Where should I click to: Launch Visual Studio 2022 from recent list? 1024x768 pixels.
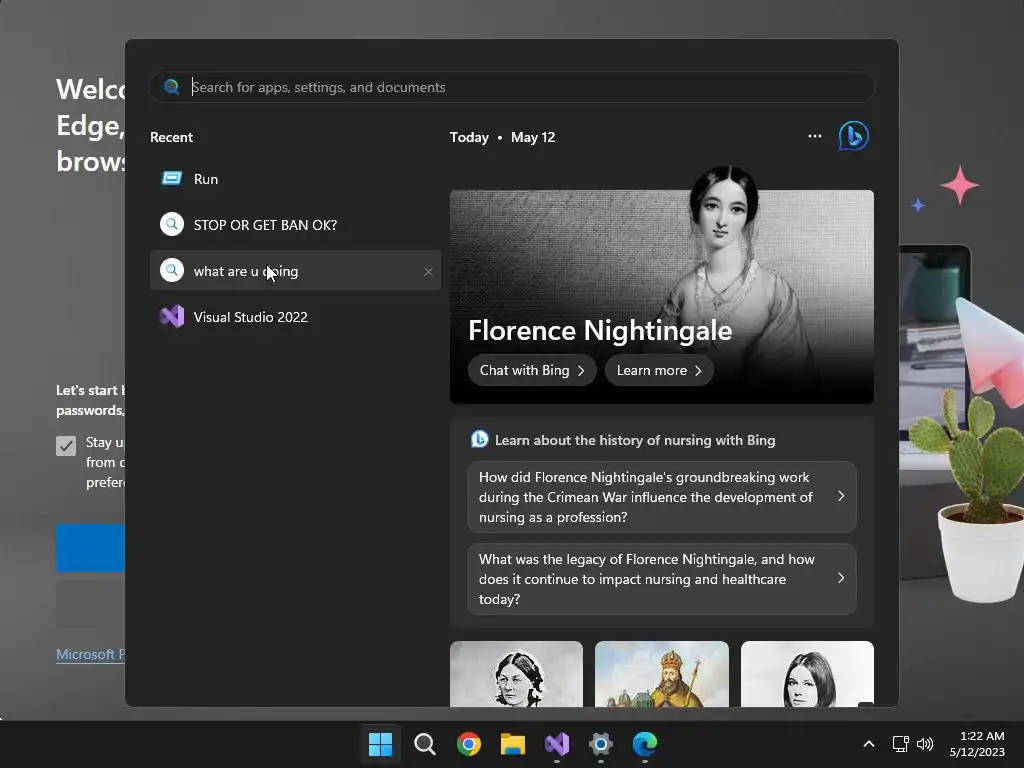295,317
